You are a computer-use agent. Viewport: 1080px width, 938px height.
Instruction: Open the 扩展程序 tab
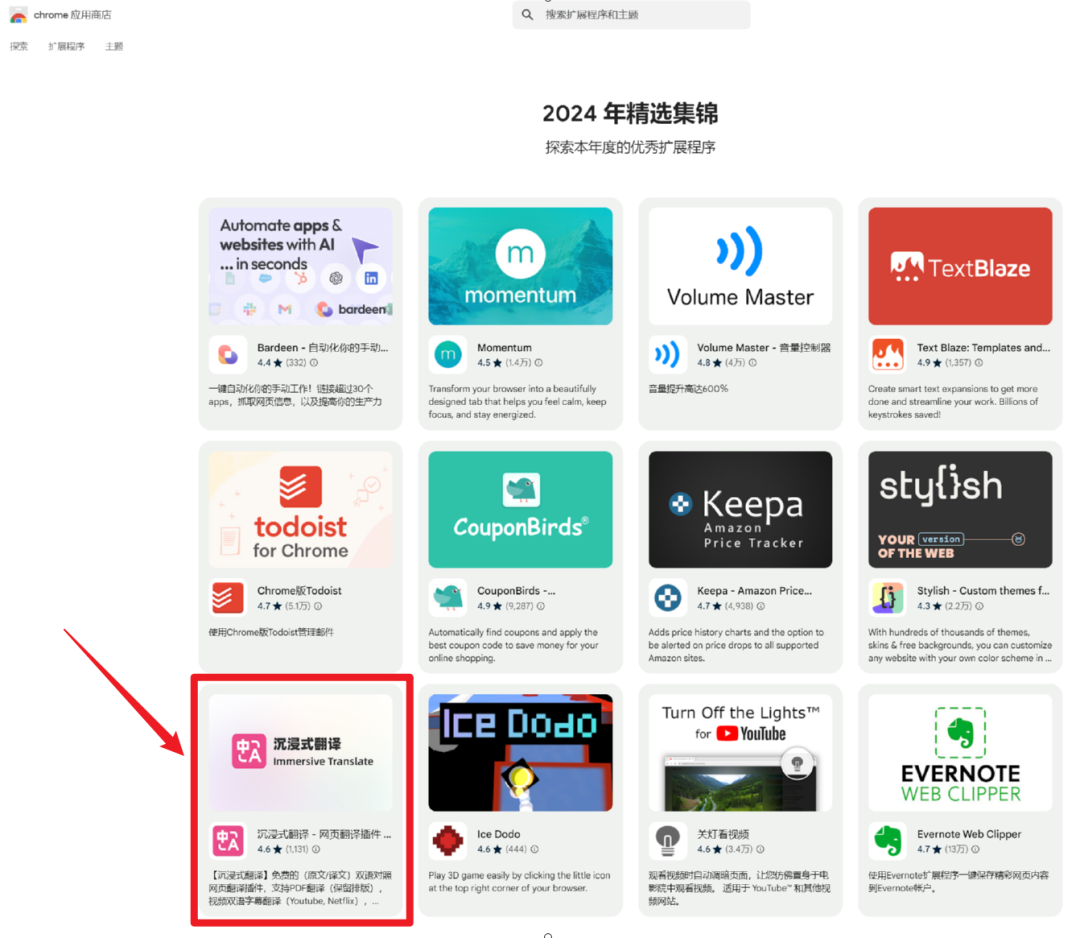pyautogui.click(x=66, y=46)
